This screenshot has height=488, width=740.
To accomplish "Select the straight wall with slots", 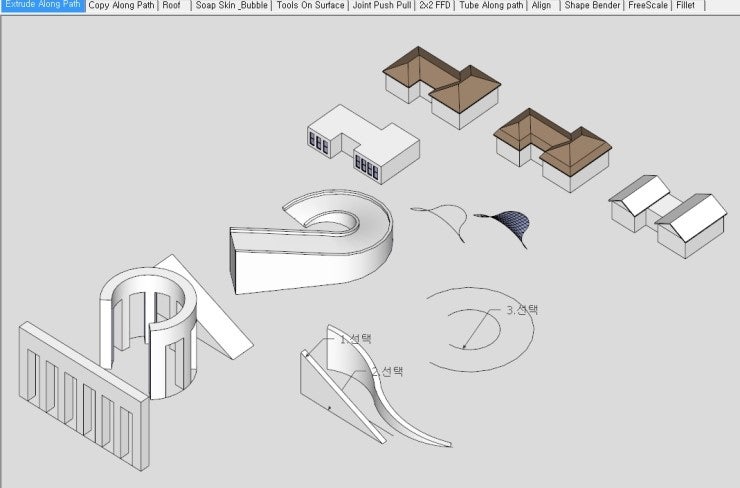I will [x=84, y=396].
